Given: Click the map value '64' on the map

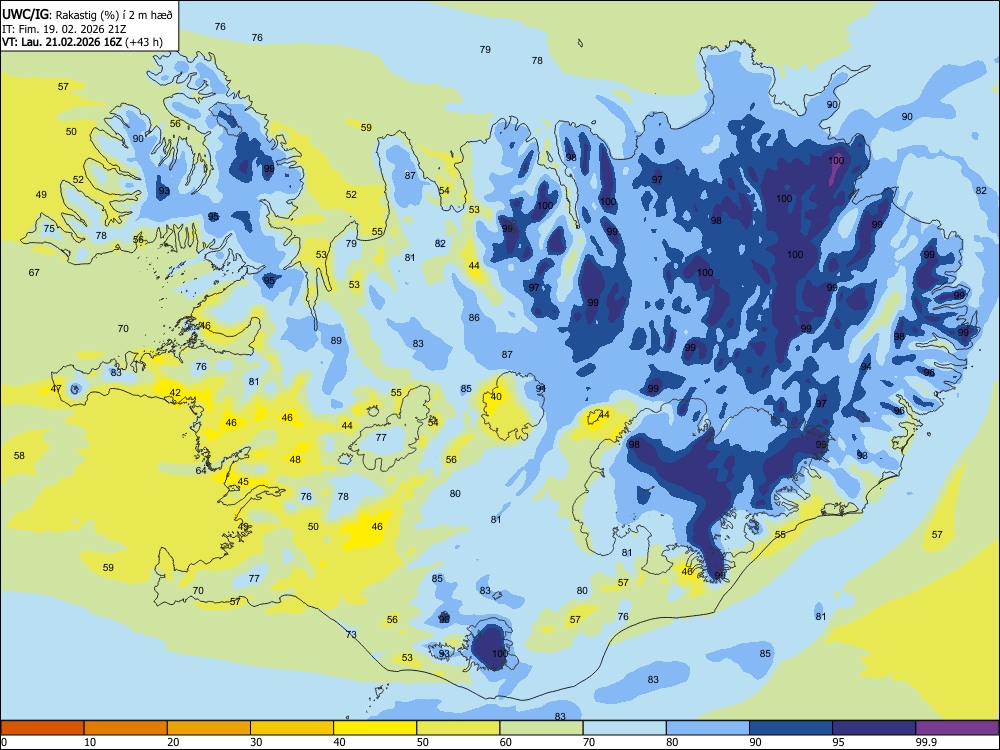Looking at the screenshot, I should [201, 470].
